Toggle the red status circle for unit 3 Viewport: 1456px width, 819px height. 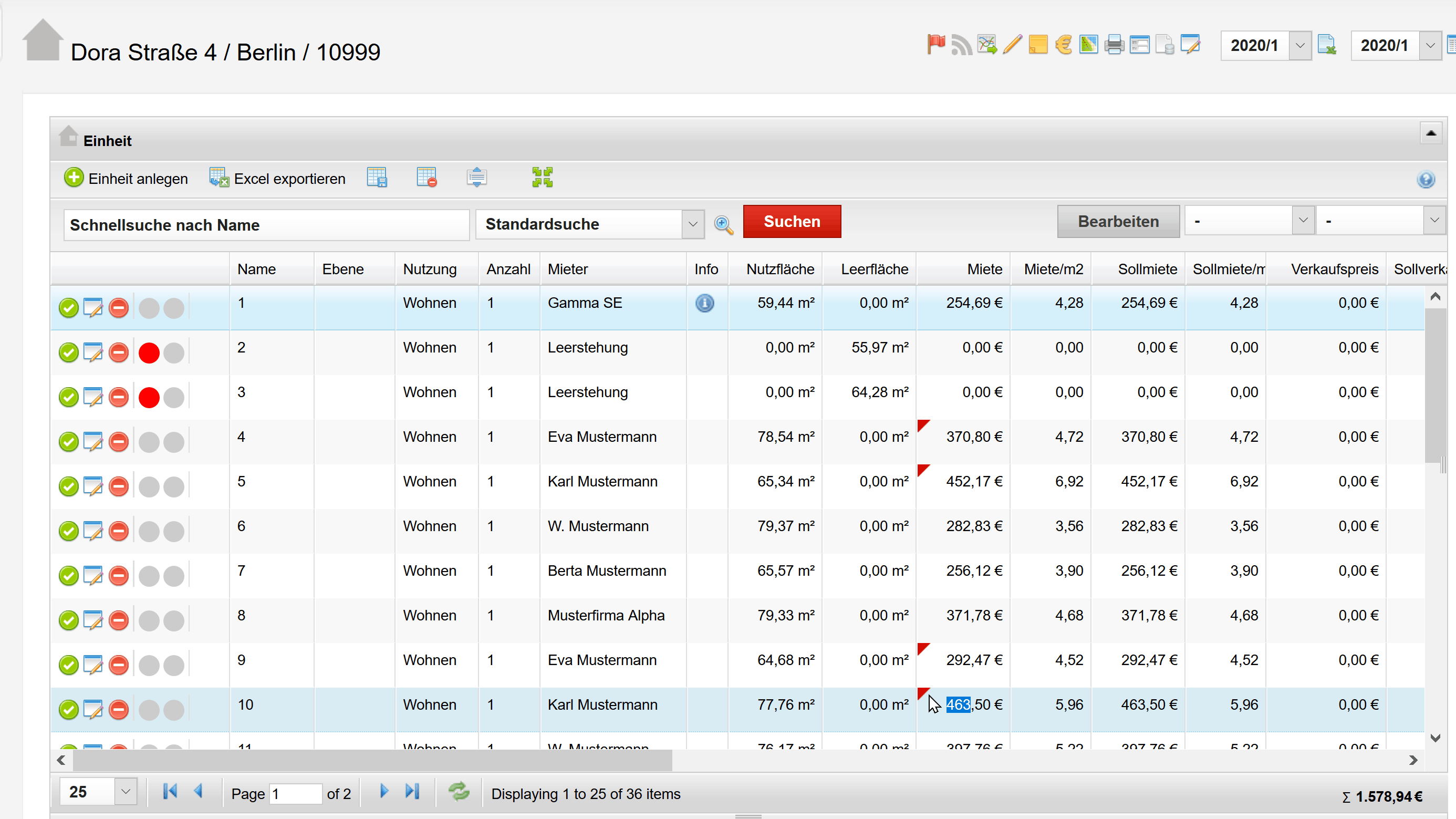click(149, 397)
